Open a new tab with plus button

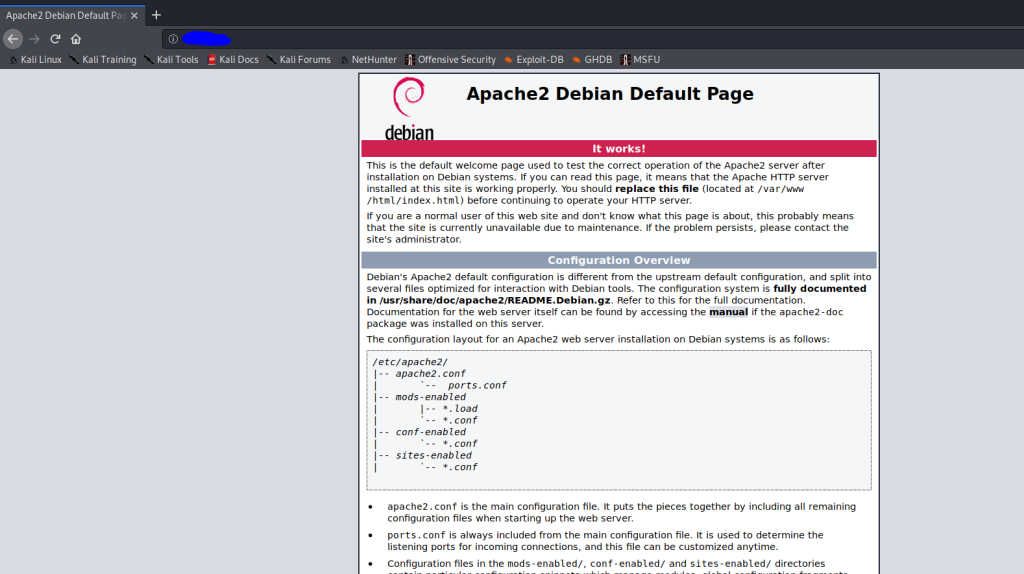pos(156,15)
